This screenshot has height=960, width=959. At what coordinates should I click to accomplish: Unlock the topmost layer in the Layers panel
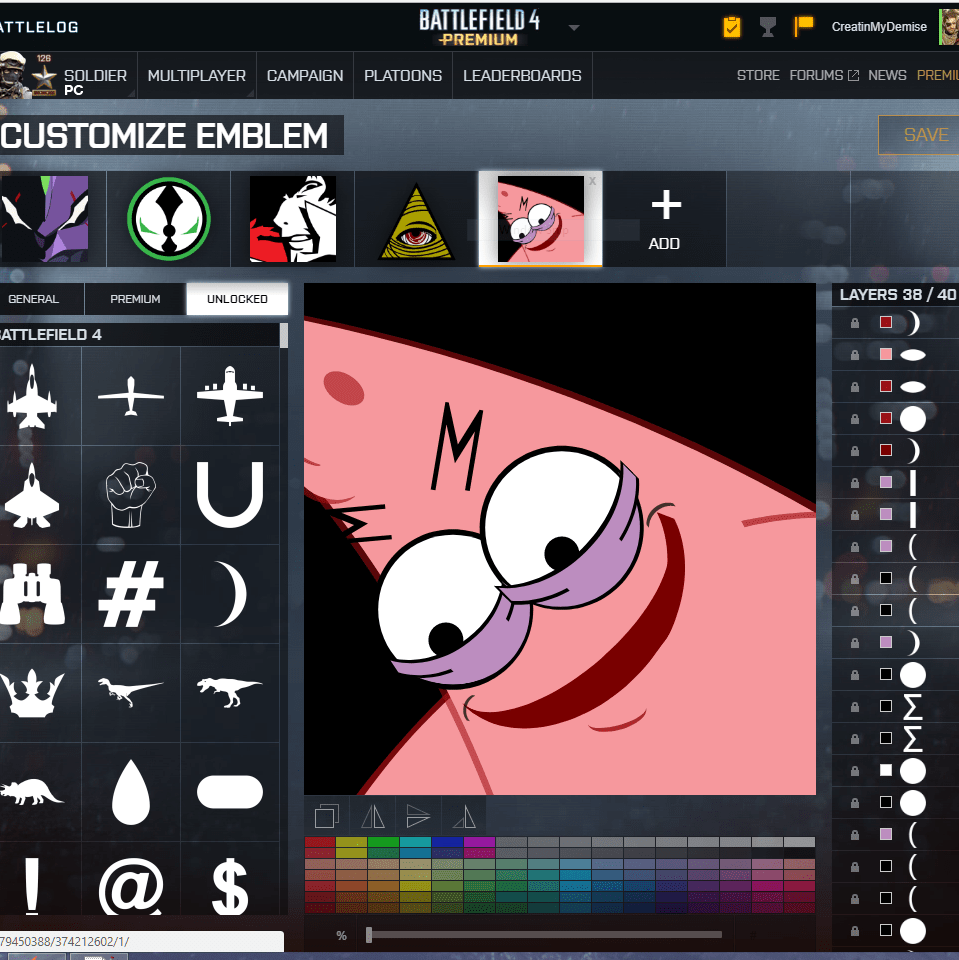pyautogui.click(x=853, y=322)
